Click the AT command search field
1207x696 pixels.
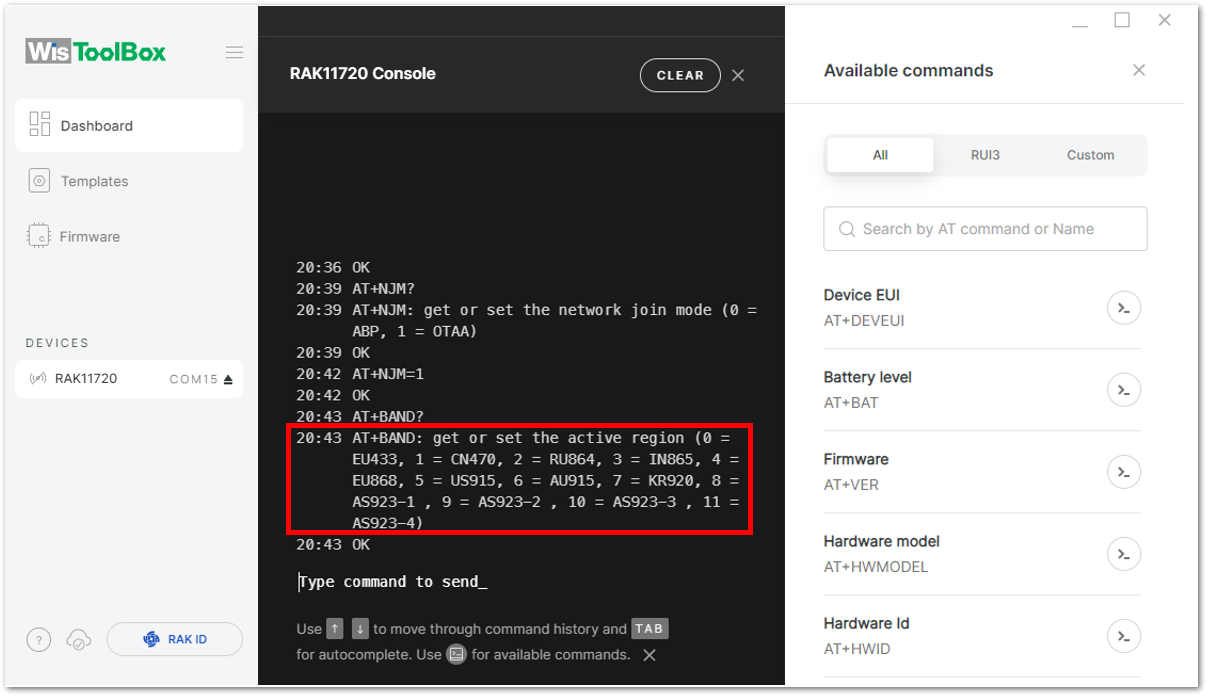point(985,229)
